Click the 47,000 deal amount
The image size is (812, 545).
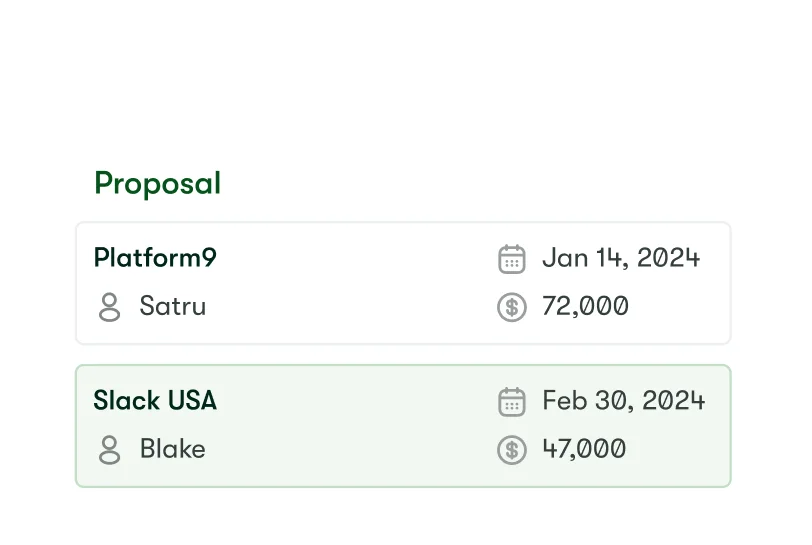584,449
